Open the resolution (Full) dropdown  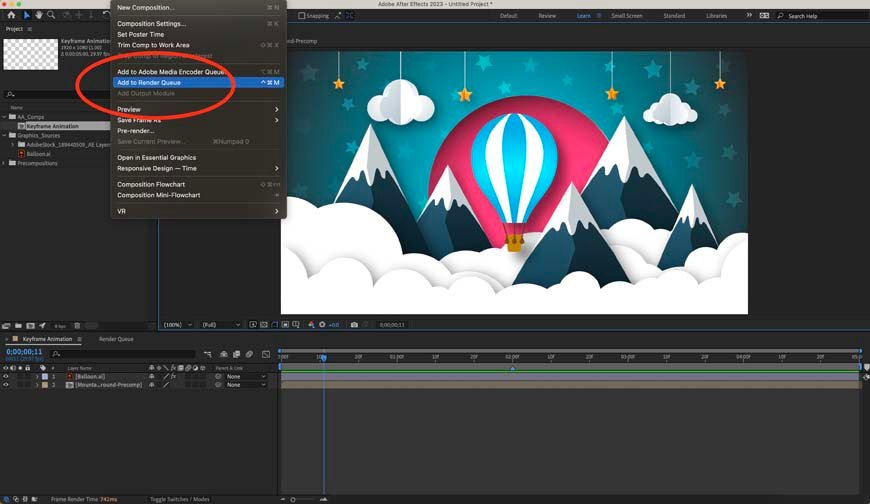pos(221,325)
